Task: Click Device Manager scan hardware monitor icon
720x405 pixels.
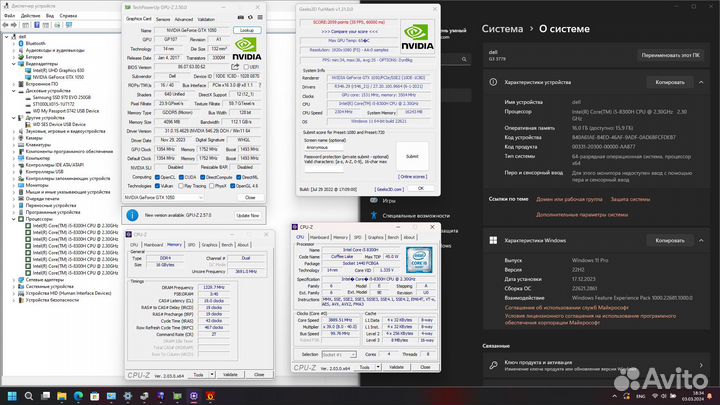Action: pos(69,25)
